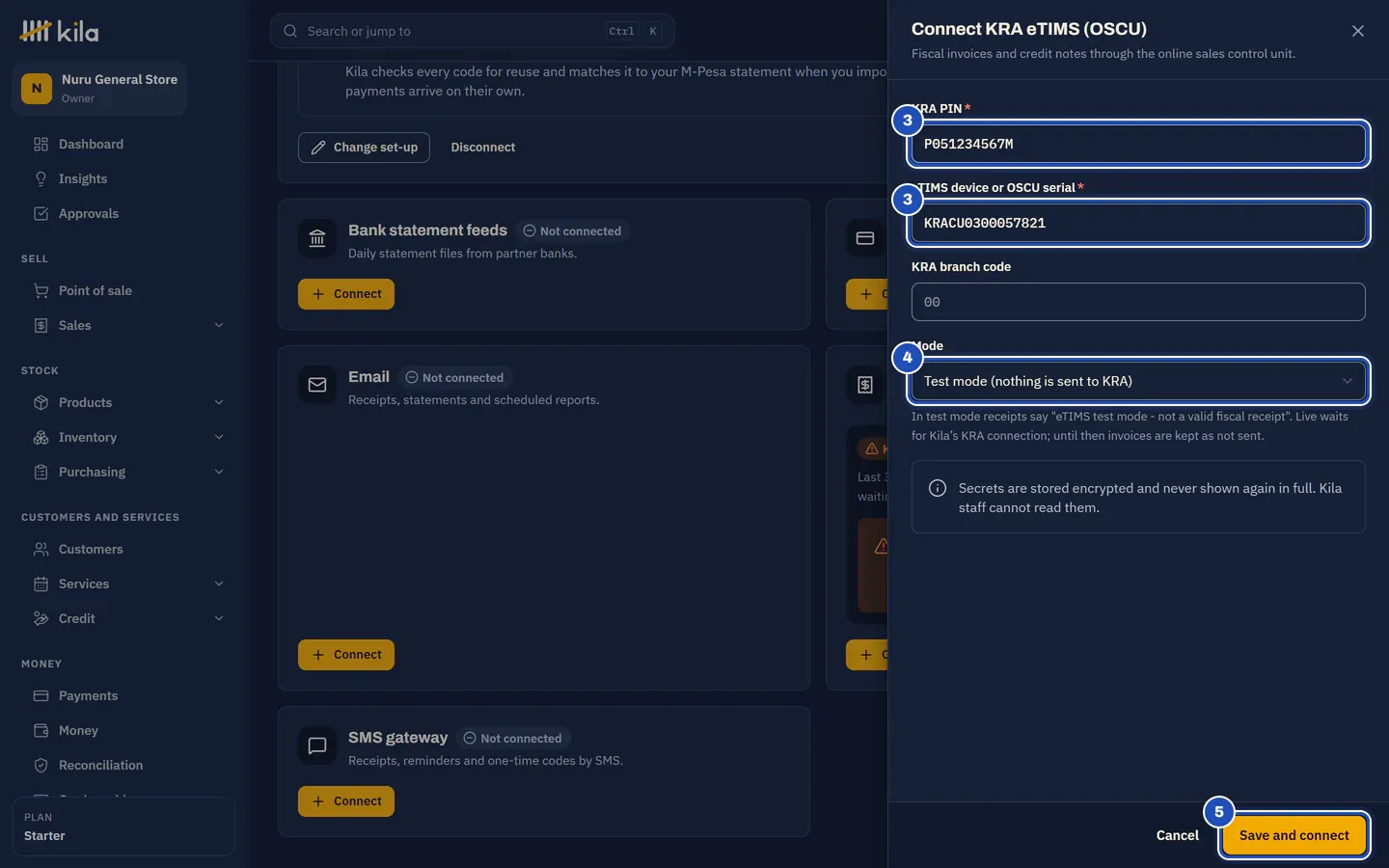Open the Nuru General Store account switcher
Image resolution: width=1389 pixels, height=868 pixels.
pyautogui.click(x=99, y=89)
